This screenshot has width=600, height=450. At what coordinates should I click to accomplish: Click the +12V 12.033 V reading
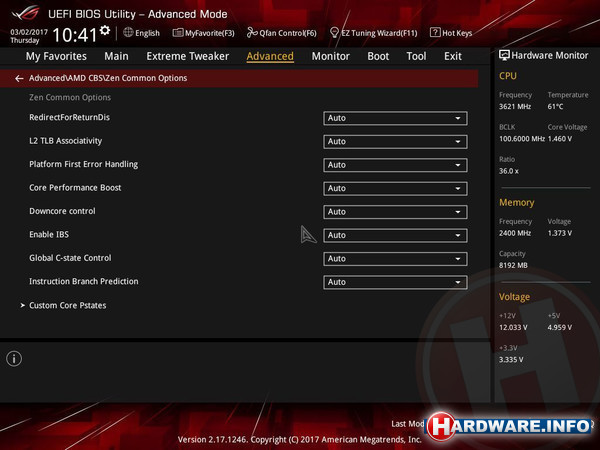513,328
